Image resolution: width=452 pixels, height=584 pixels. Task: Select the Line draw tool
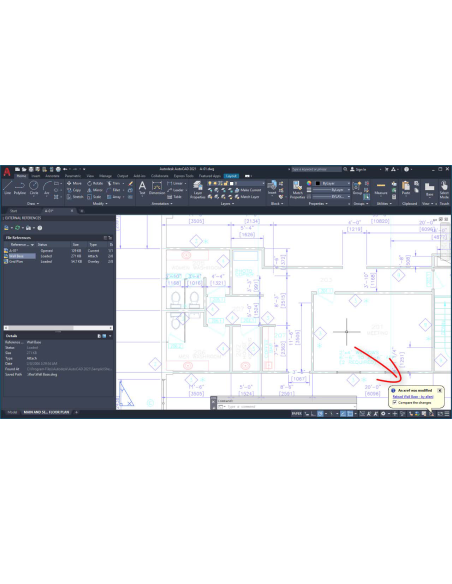(x=7, y=187)
